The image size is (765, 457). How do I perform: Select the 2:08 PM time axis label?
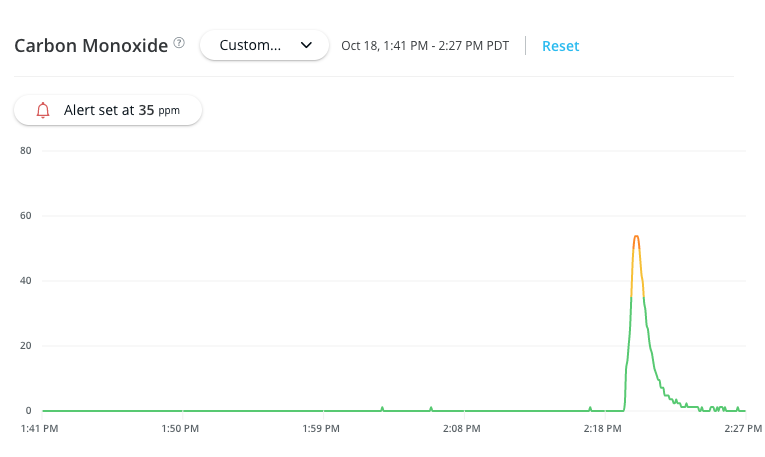pos(462,428)
